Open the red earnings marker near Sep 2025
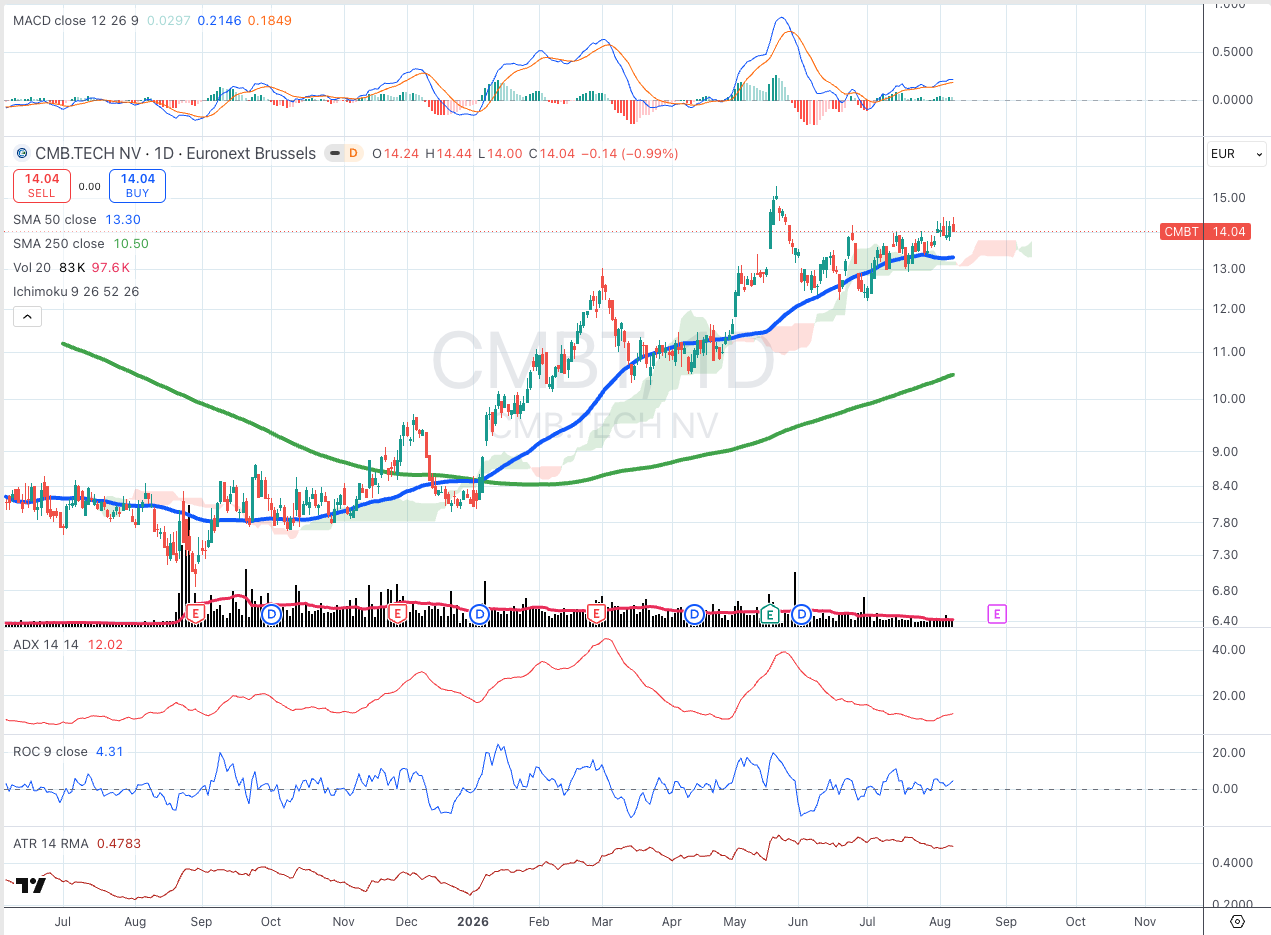 point(196,612)
